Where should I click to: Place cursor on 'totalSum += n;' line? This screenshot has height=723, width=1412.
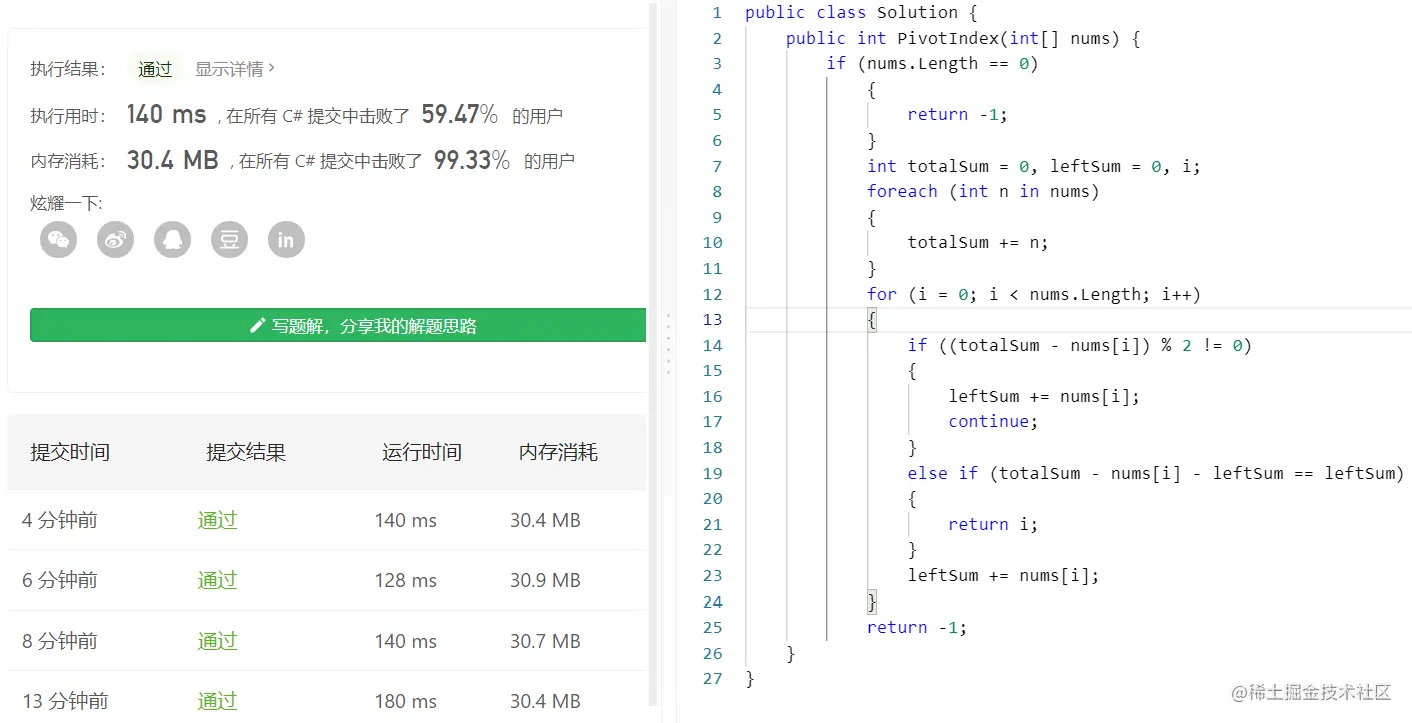tap(978, 243)
